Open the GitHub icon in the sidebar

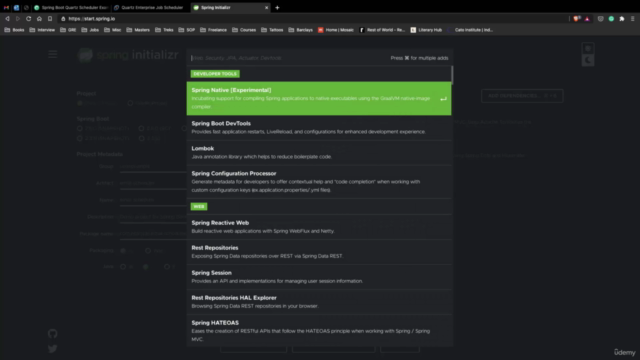(53, 333)
